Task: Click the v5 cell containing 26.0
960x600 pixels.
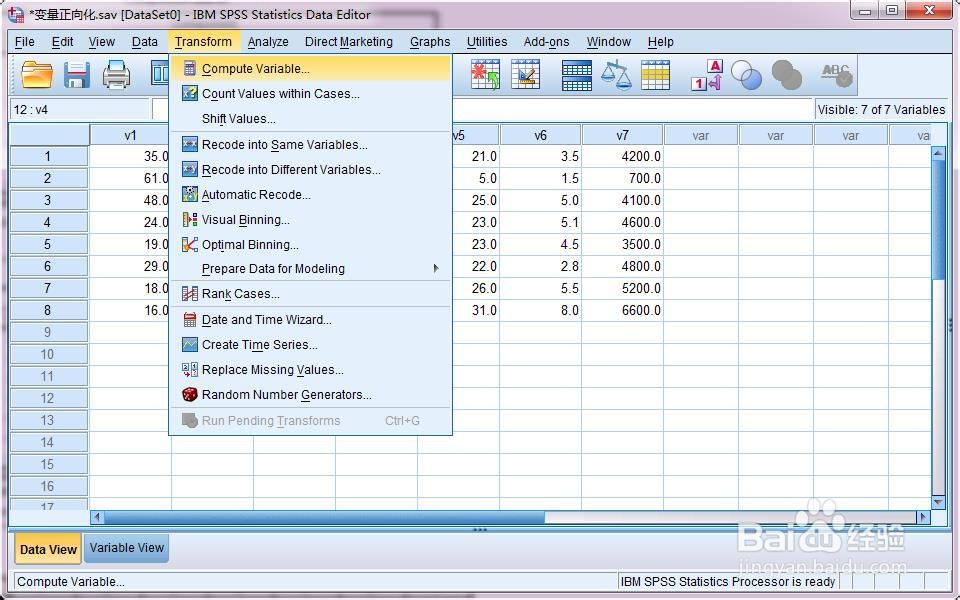Action: tap(476, 288)
